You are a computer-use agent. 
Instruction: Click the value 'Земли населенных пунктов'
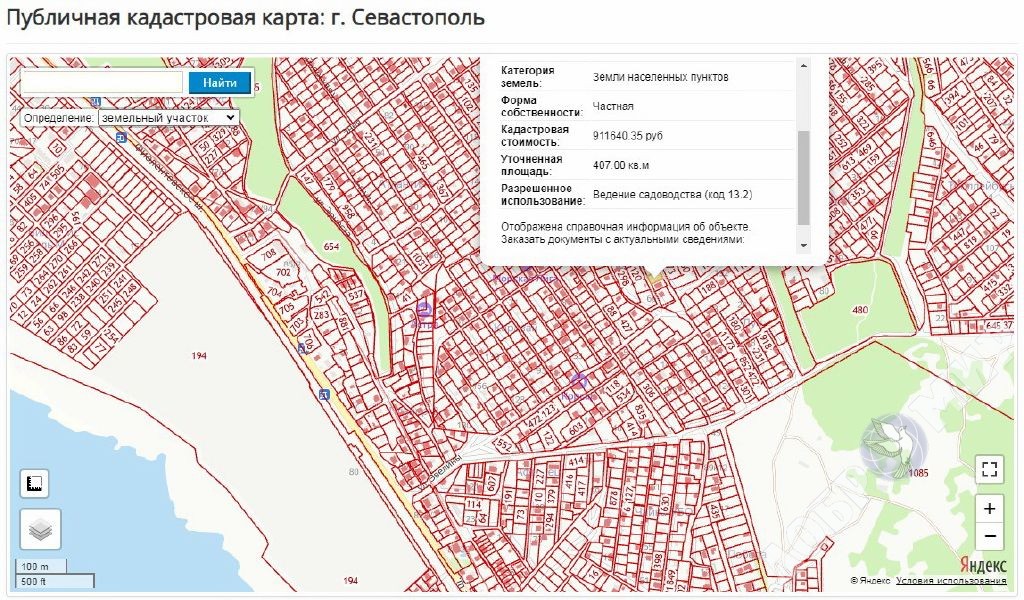(660, 76)
